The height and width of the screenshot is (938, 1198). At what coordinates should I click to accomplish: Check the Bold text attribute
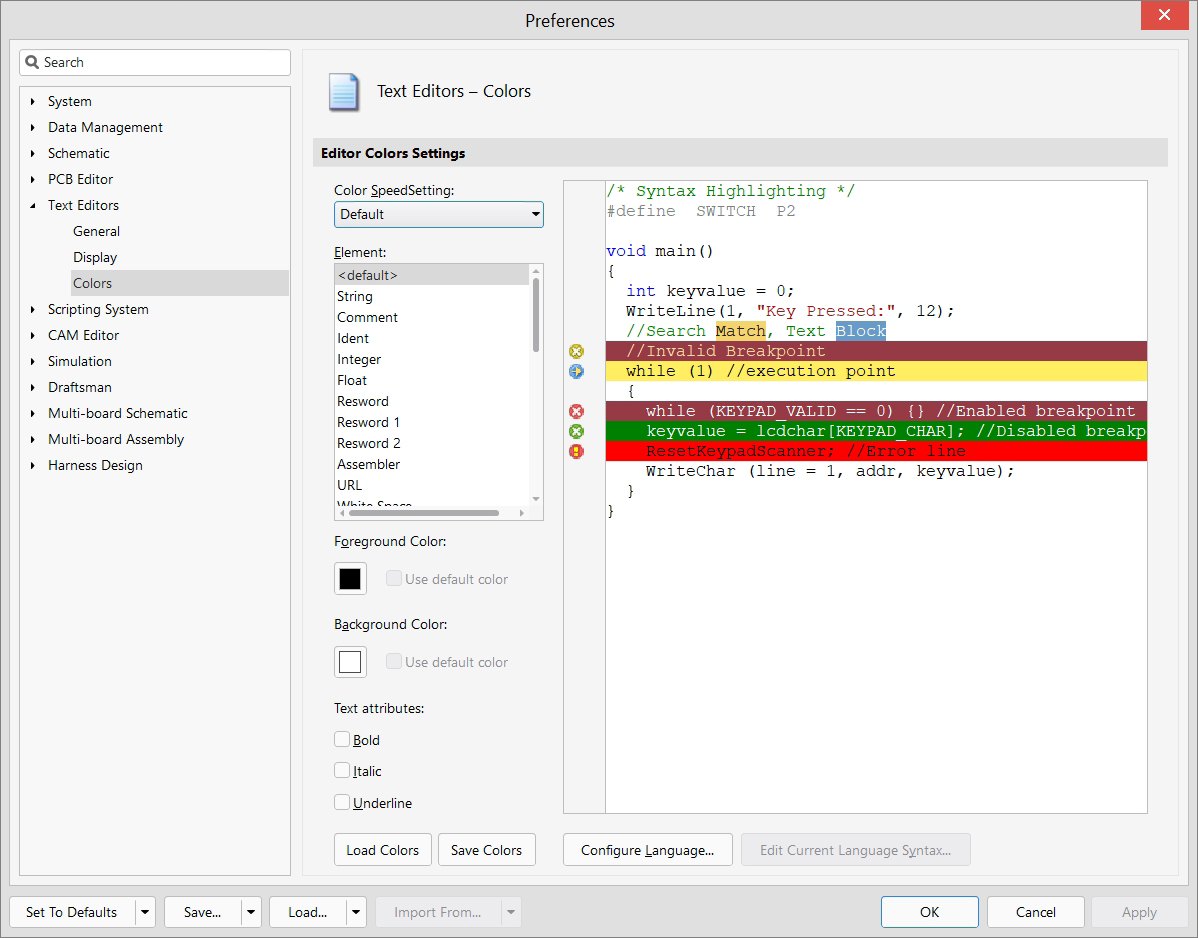pos(342,739)
